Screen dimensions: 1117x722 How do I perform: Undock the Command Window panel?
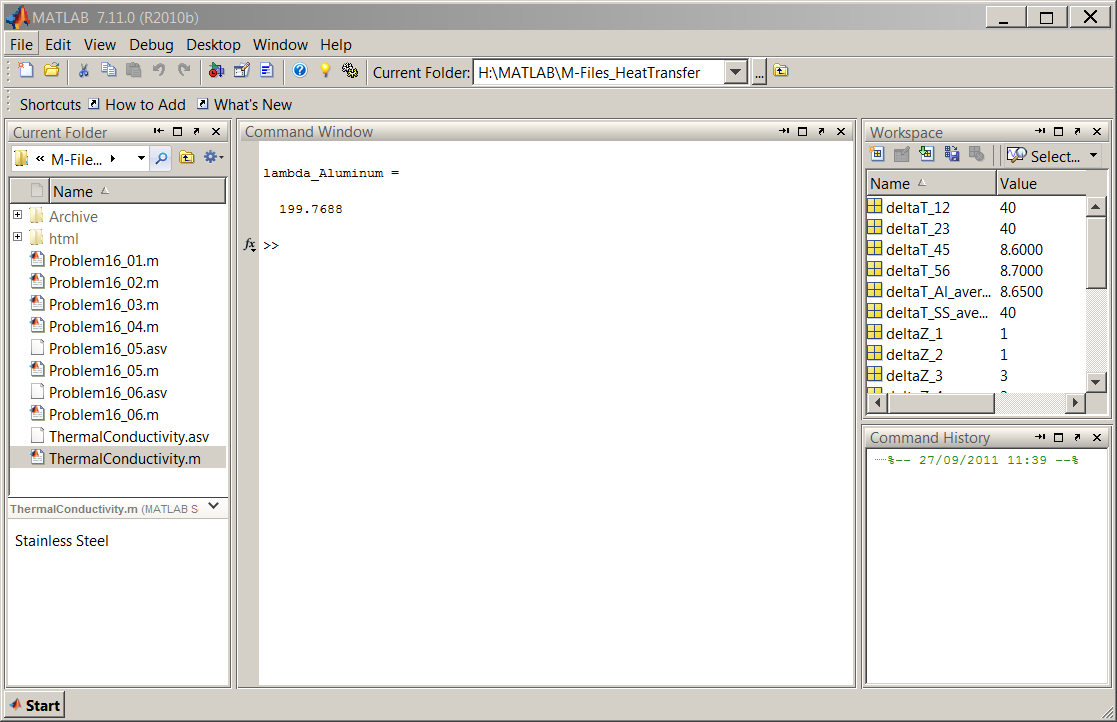821,132
